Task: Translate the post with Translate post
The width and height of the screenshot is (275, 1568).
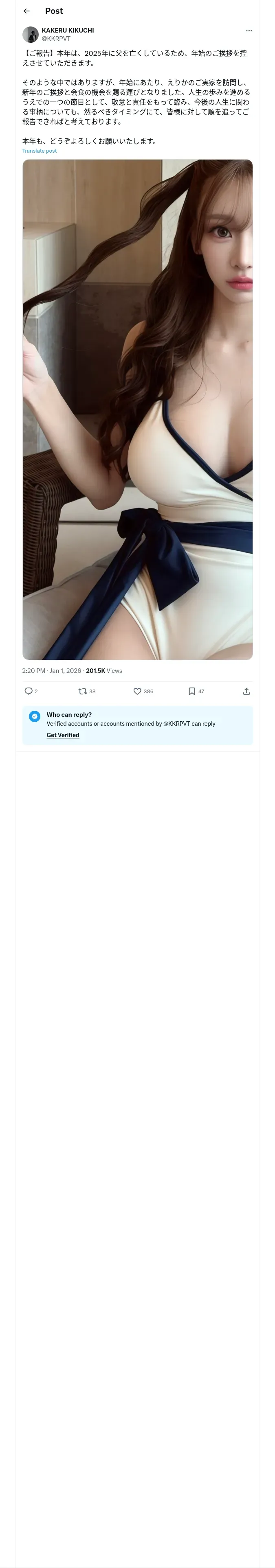Action: (x=39, y=150)
